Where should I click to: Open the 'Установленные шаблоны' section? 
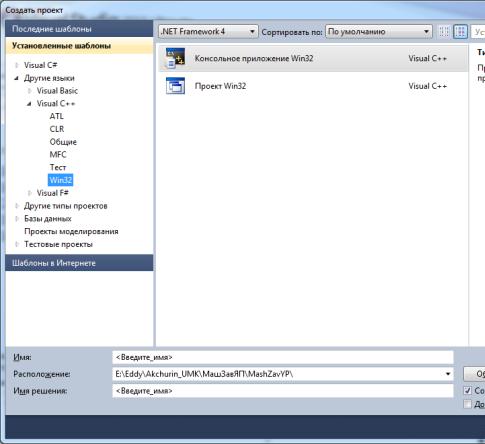(x=79, y=46)
